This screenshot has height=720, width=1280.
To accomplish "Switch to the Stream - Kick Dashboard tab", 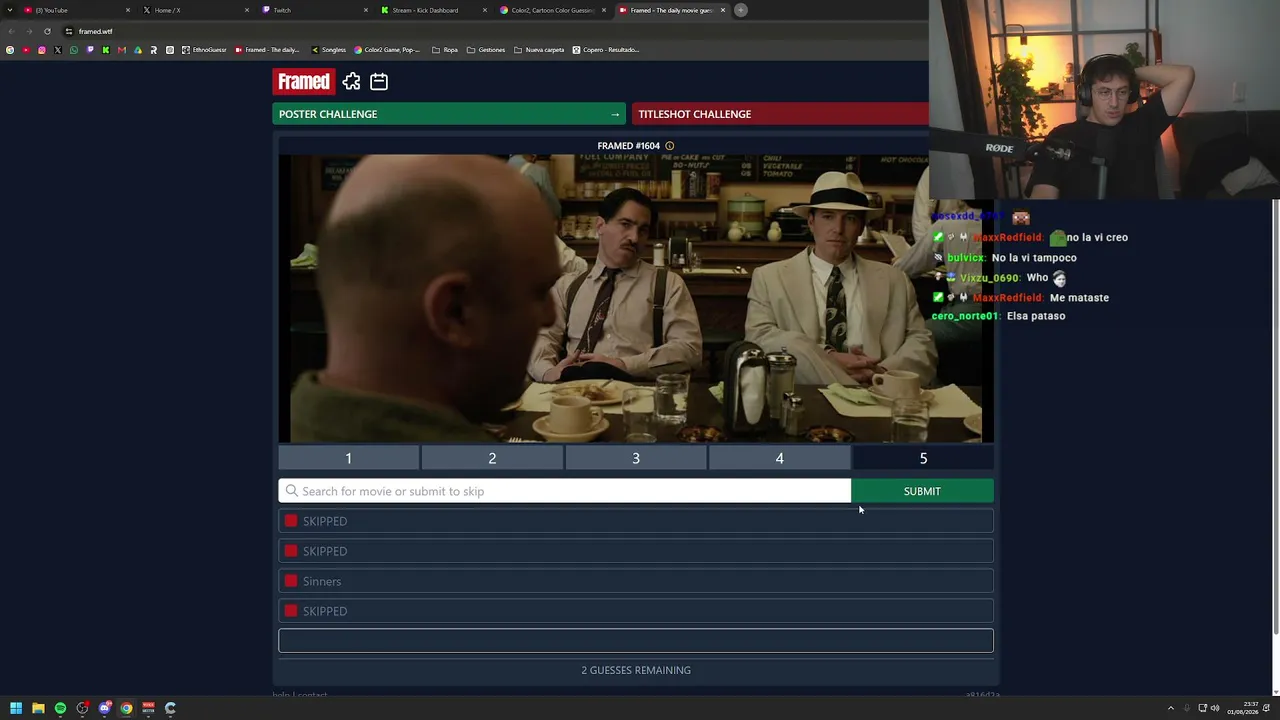I will (433, 10).
